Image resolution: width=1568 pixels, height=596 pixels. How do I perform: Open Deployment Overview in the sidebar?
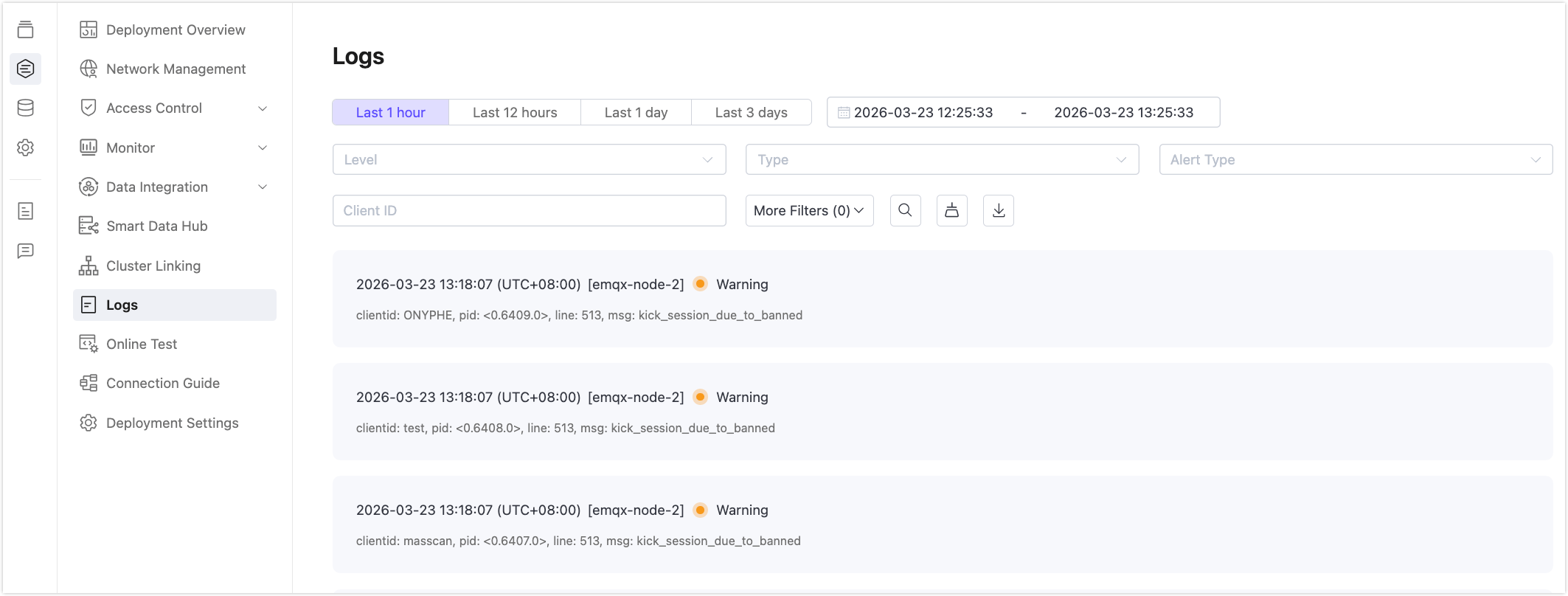(x=175, y=30)
